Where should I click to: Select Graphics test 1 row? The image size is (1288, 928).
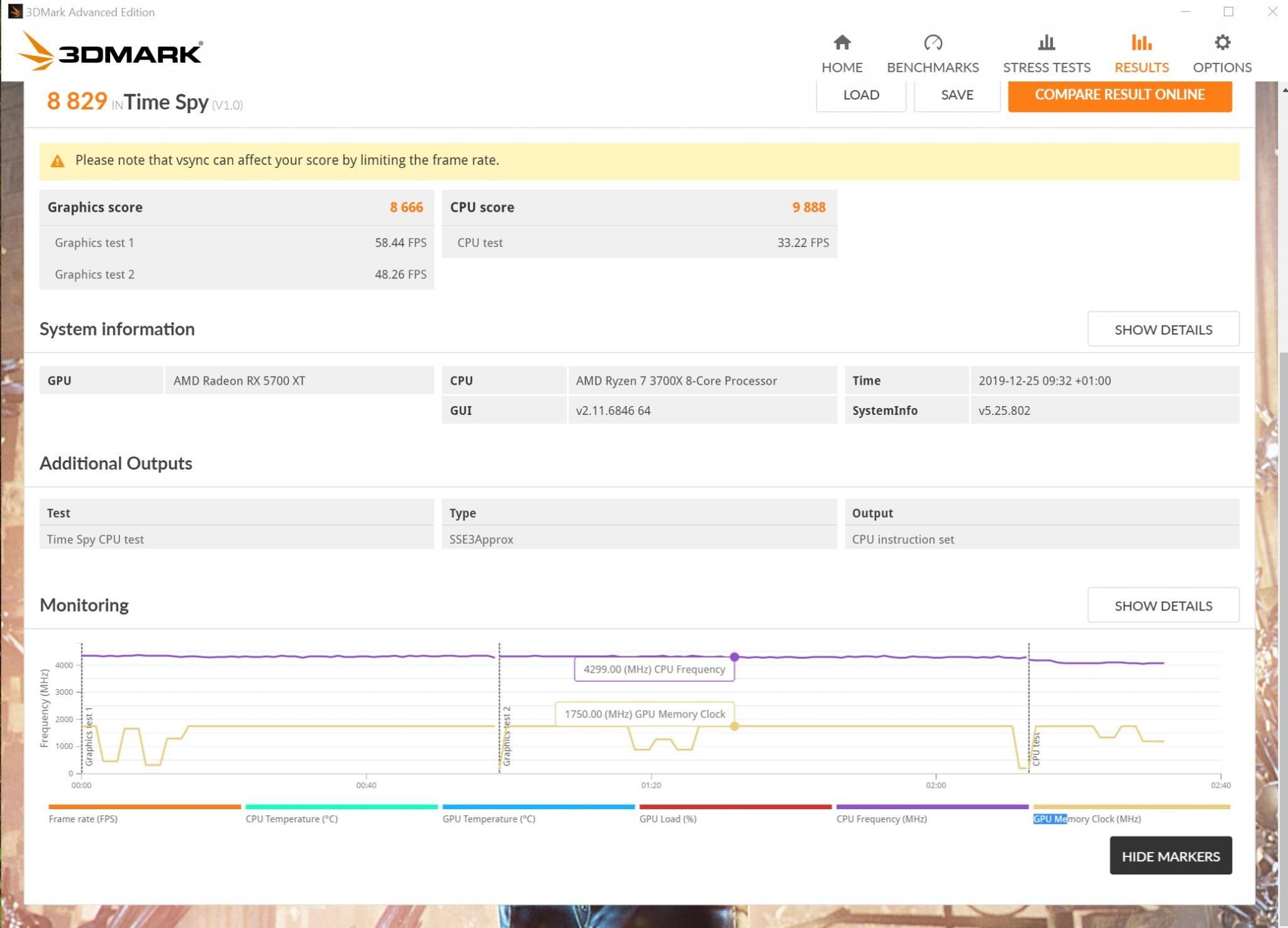tap(236, 243)
